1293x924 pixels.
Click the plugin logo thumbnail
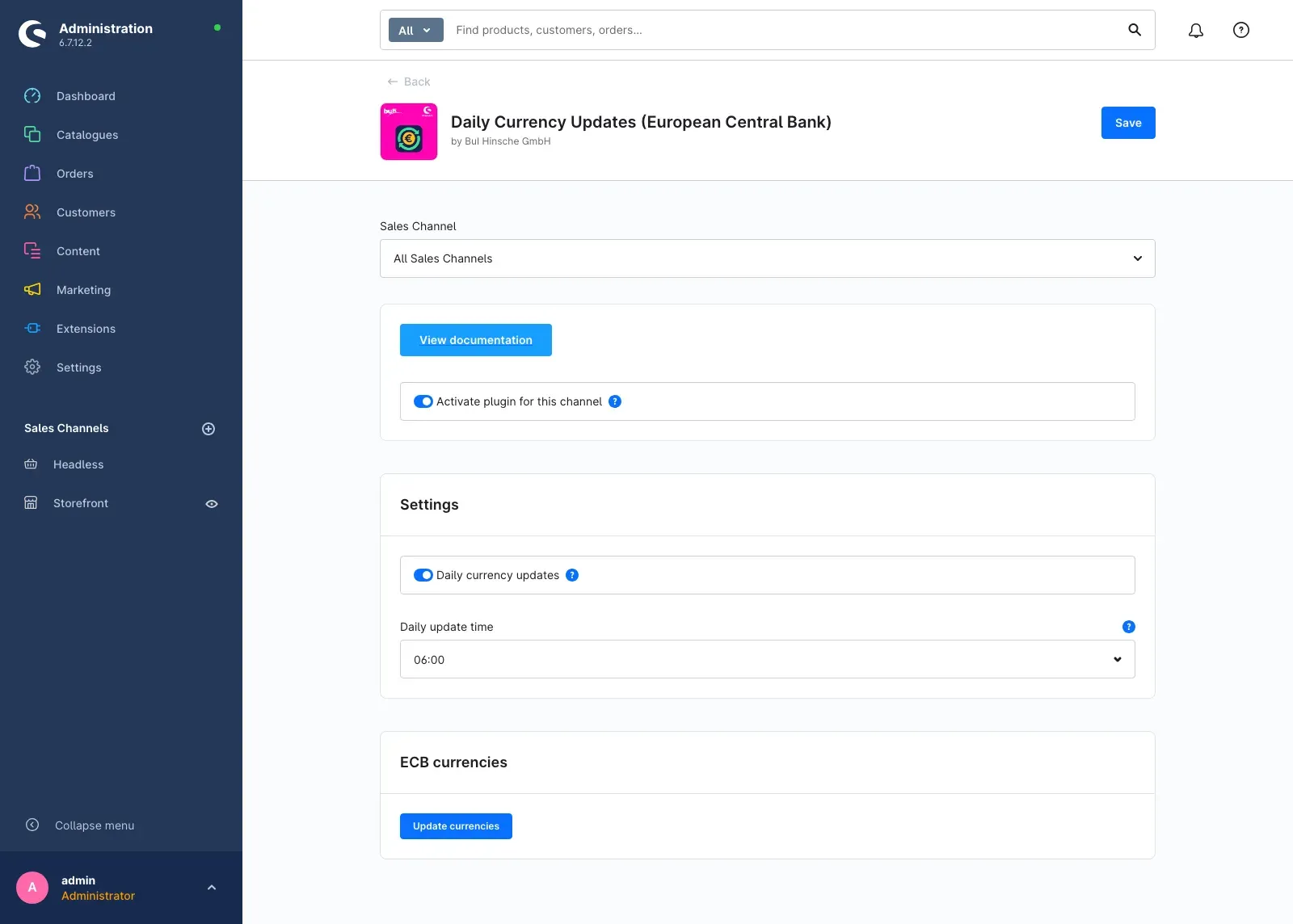[409, 132]
